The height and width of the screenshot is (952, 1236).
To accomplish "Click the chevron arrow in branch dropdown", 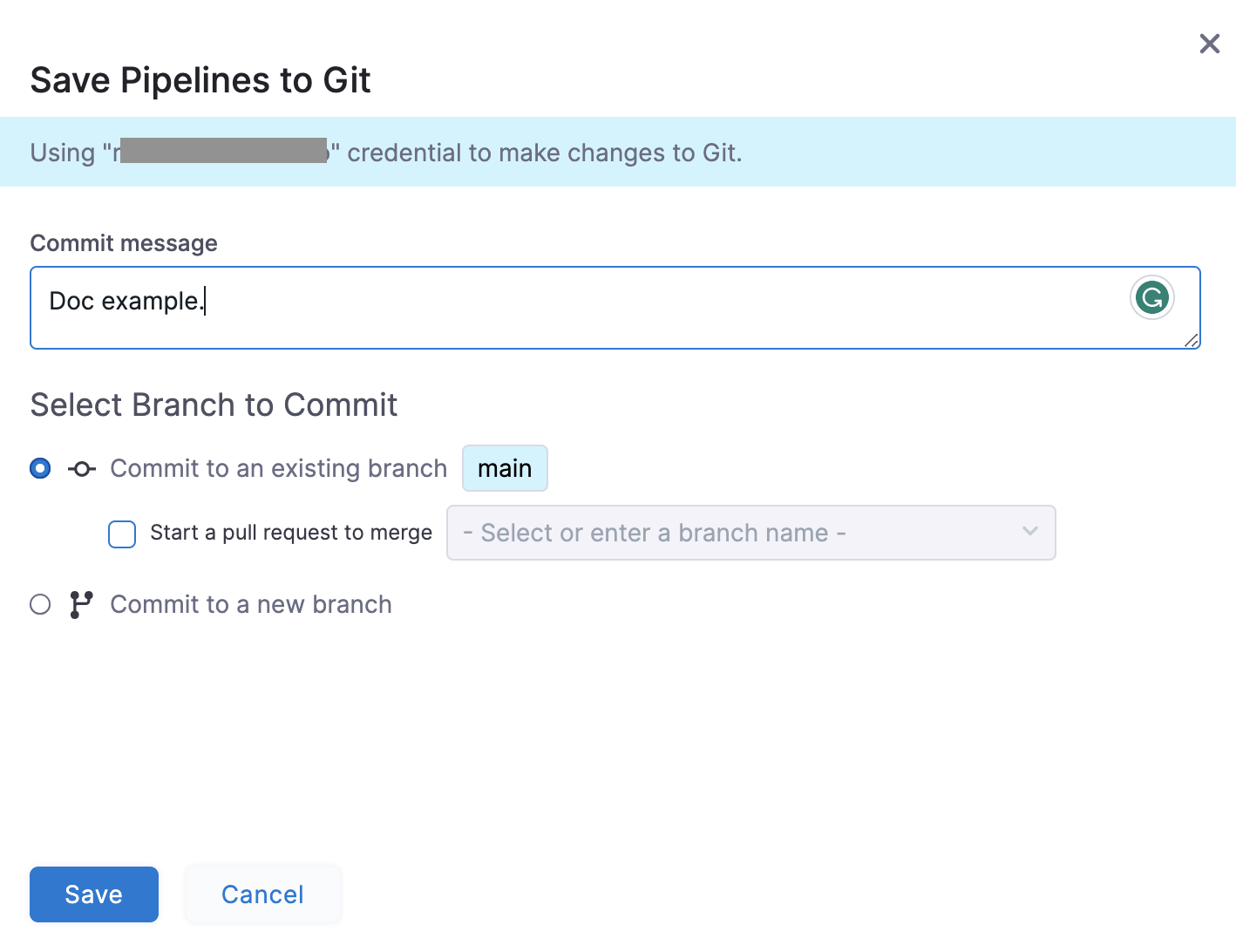I will [1029, 532].
